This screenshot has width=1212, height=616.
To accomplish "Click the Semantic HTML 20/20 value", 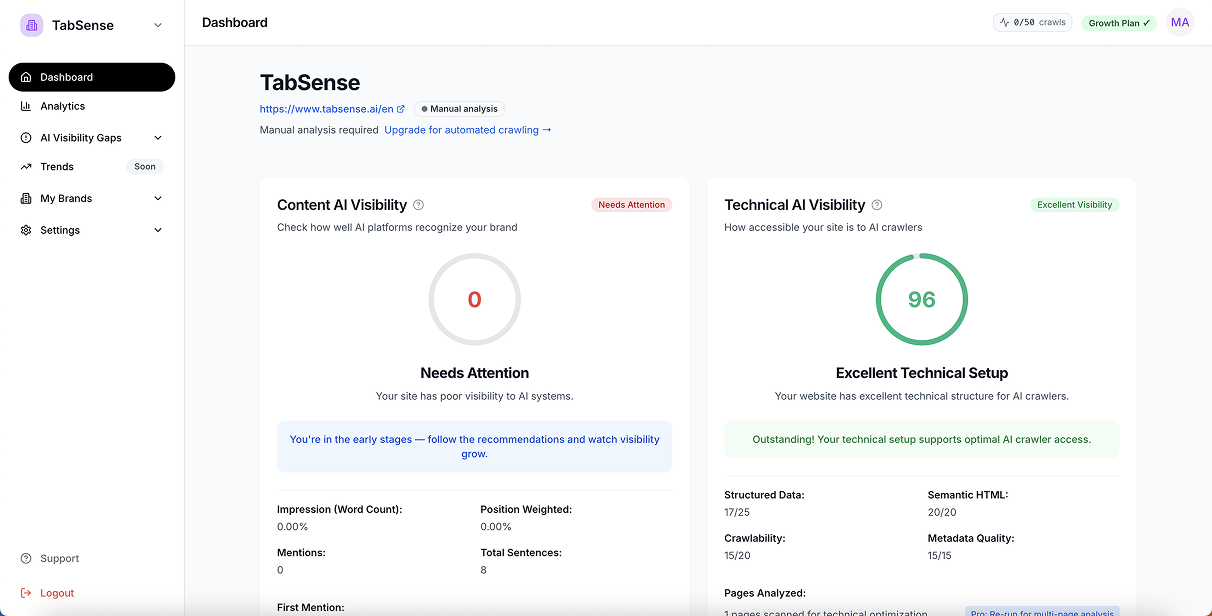I will (942, 512).
